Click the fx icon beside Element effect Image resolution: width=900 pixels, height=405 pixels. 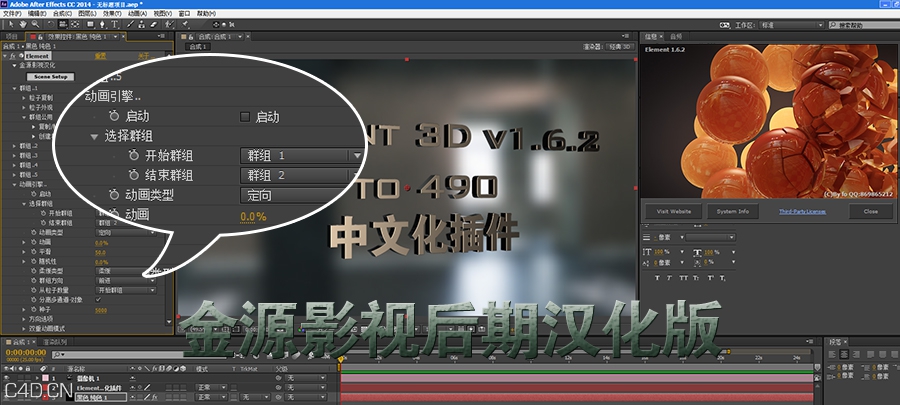coord(13,56)
